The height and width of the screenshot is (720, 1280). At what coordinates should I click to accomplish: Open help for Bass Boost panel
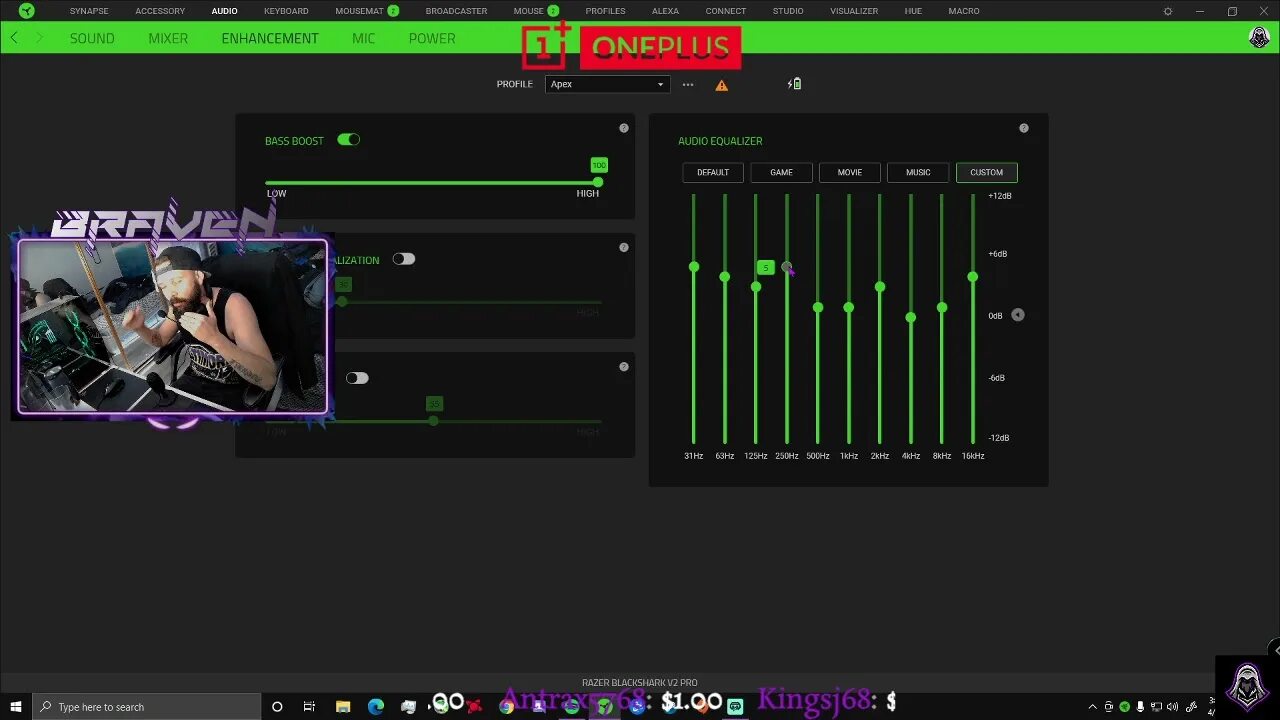624,128
